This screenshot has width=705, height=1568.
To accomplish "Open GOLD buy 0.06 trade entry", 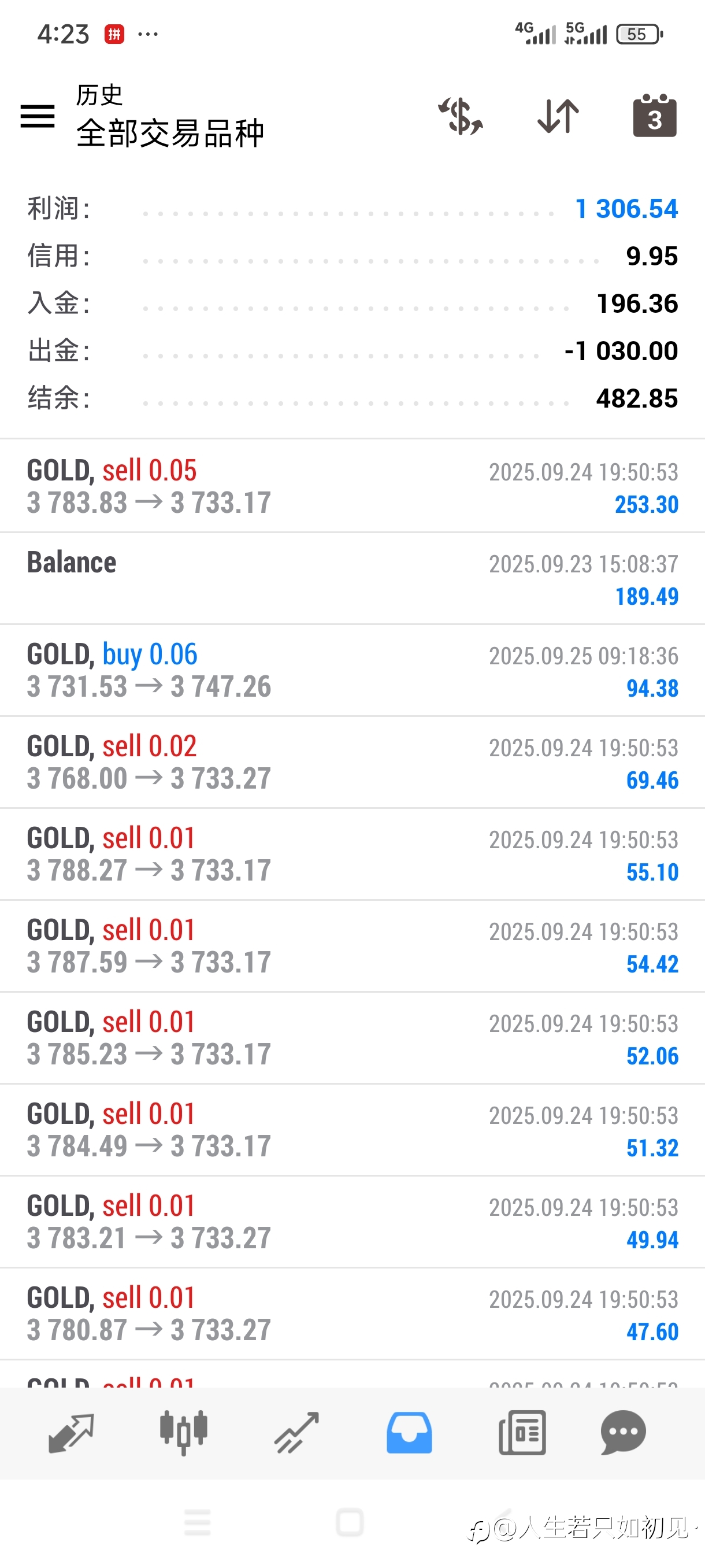I will click(x=352, y=670).
